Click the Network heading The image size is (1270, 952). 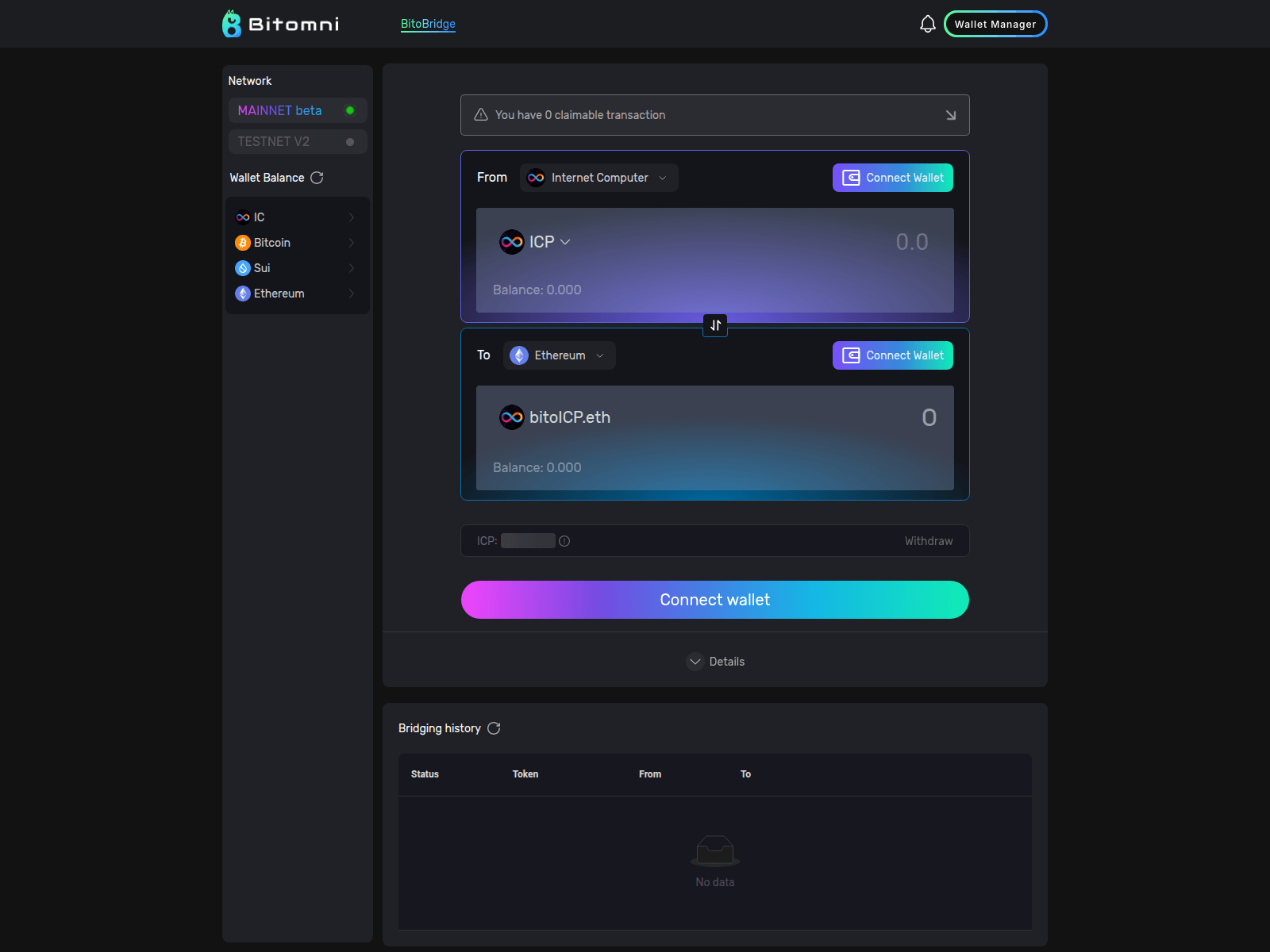point(250,81)
